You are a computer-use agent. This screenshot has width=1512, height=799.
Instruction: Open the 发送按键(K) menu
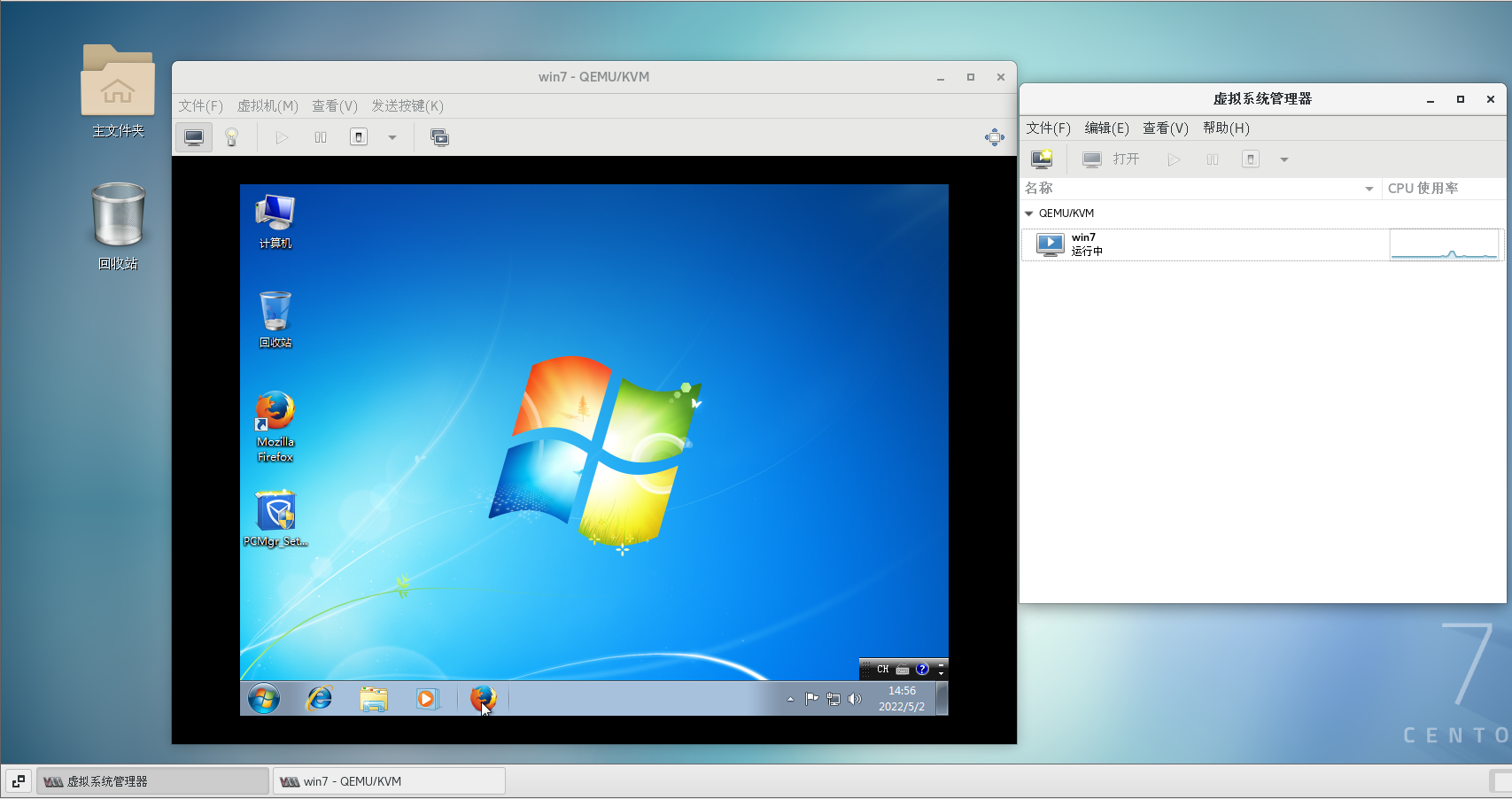(x=407, y=106)
